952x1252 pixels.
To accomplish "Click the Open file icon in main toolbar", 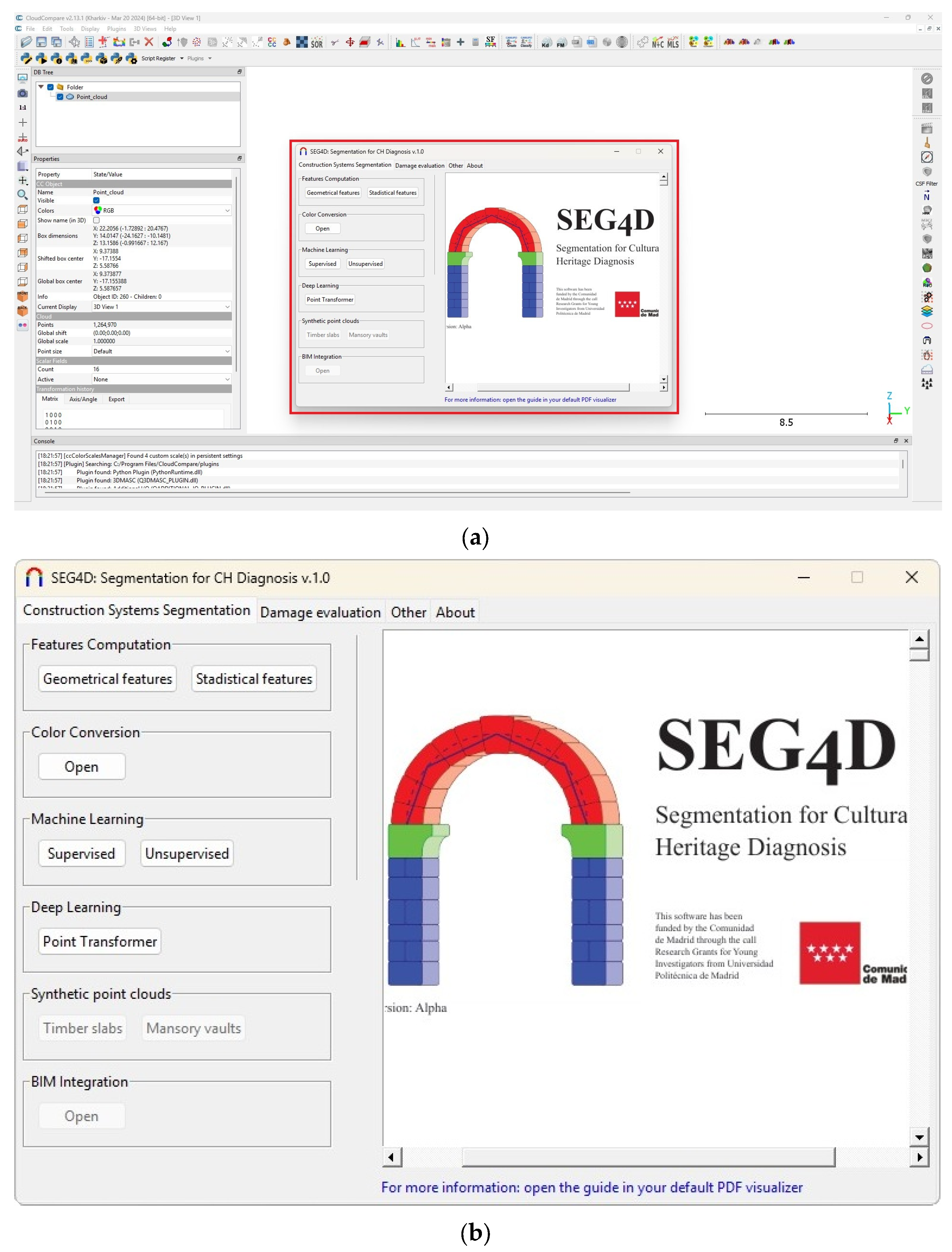I will (x=26, y=42).
